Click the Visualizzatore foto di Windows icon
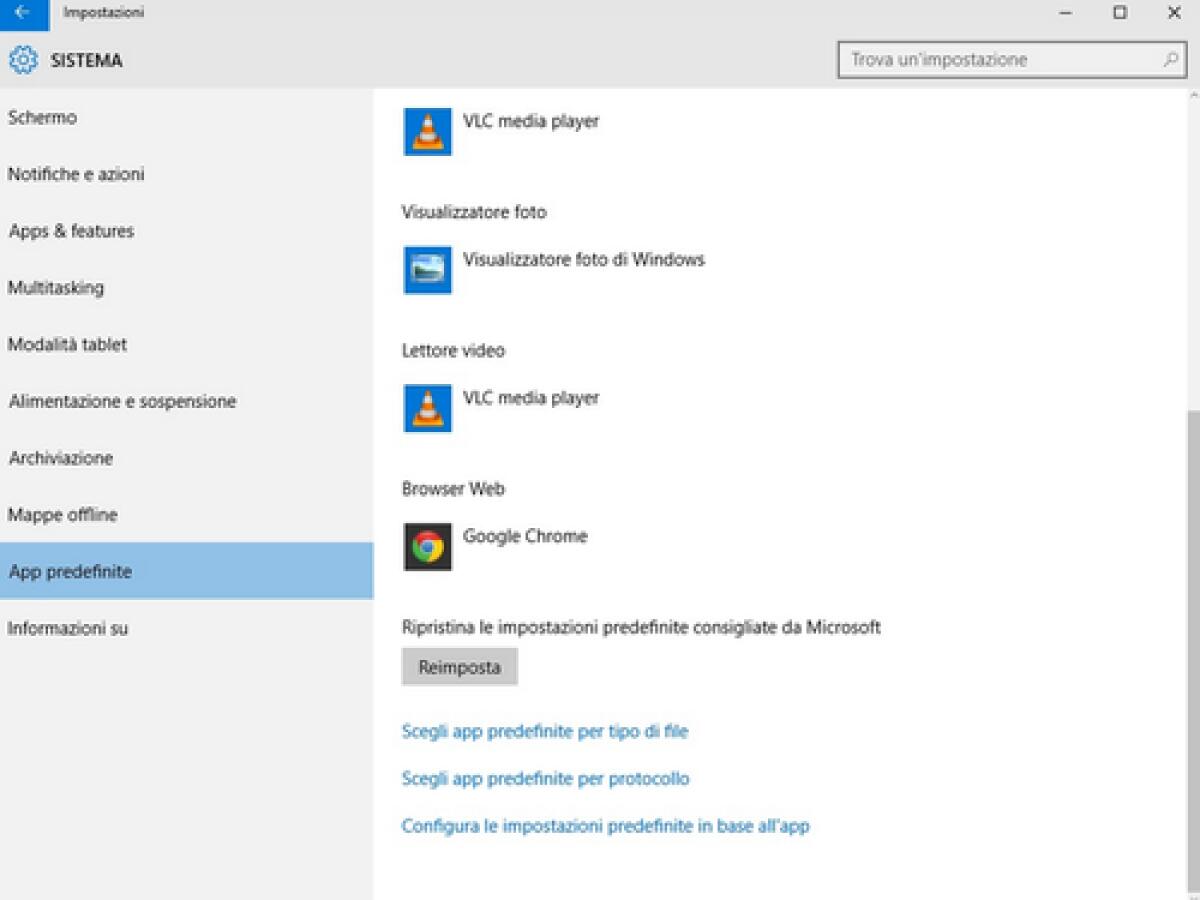1200x900 pixels. pyautogui.click(x=427, y=270)
